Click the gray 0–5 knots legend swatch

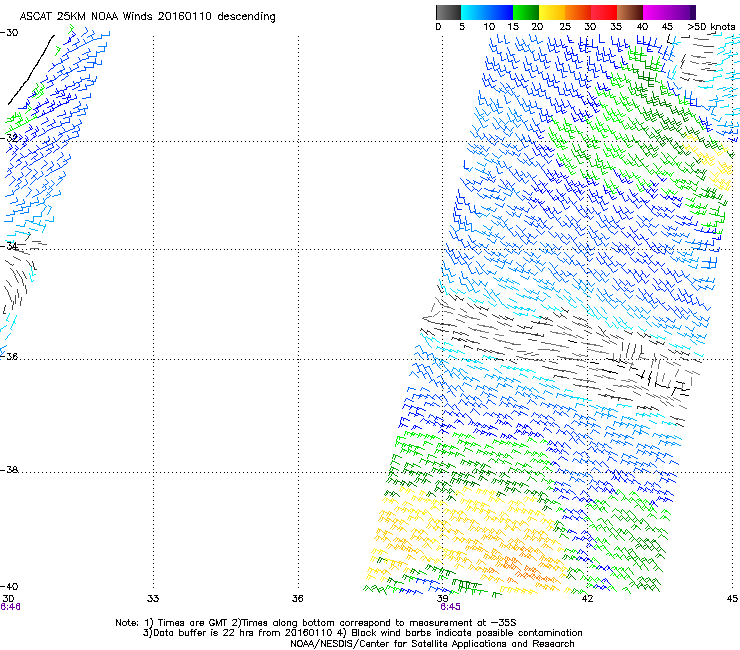tap(448, 12)
